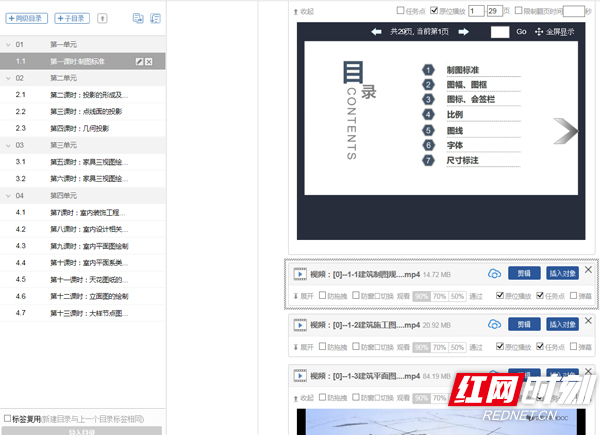Set 90% watch threshold for the 1-1 video
600x435 pixels.
(x=421, y=297)
